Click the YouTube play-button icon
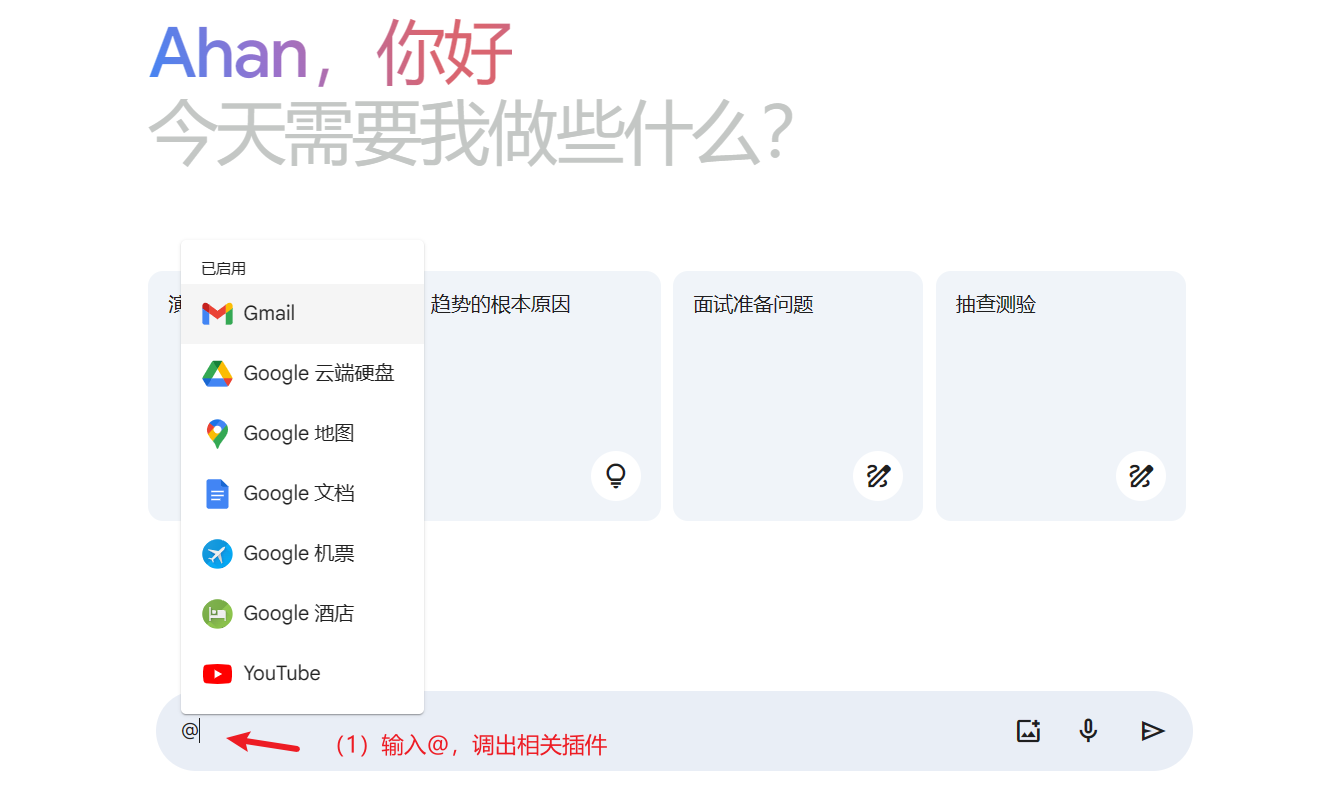Viewport: 1338px width, 785px height. coord(217,674)
